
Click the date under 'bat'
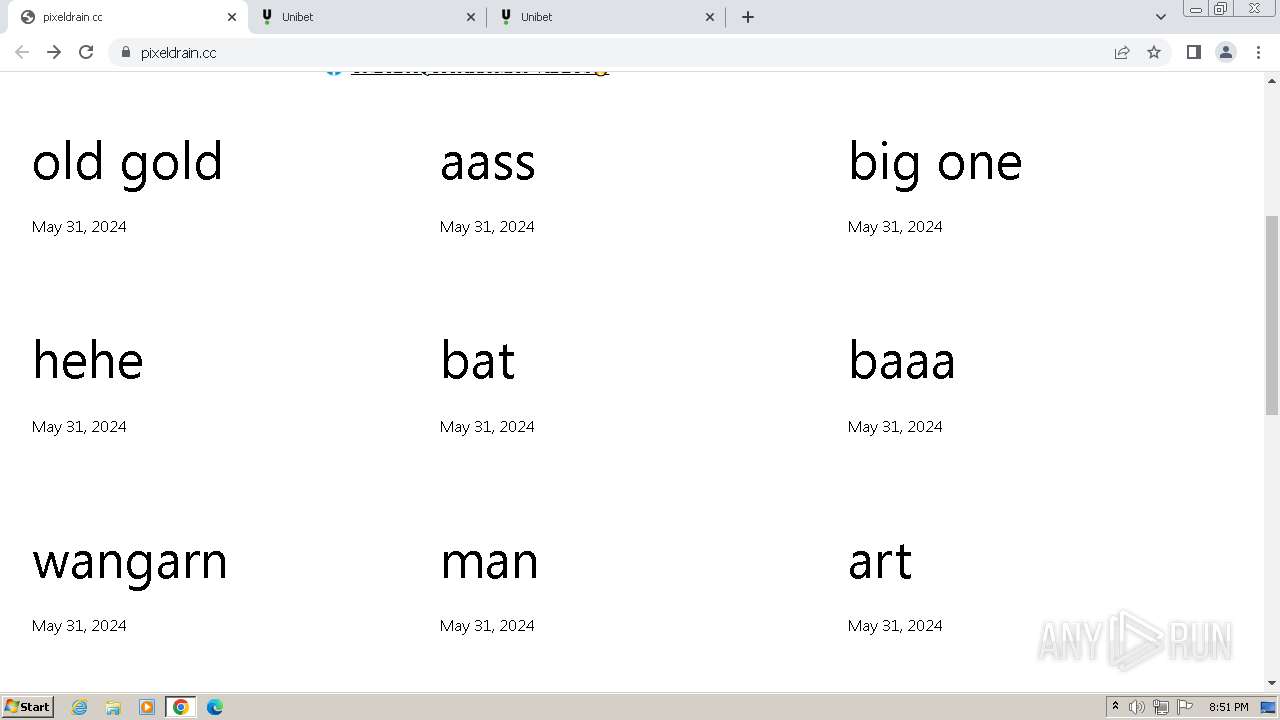click(x=487, y=427)
